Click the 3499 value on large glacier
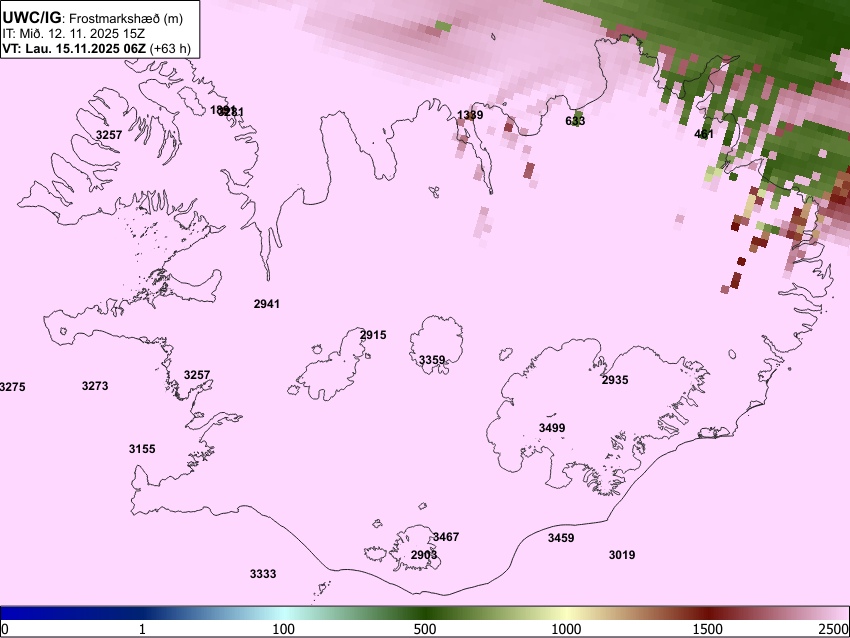This screenshot has height=638, width=850. [x=552, y=428]
